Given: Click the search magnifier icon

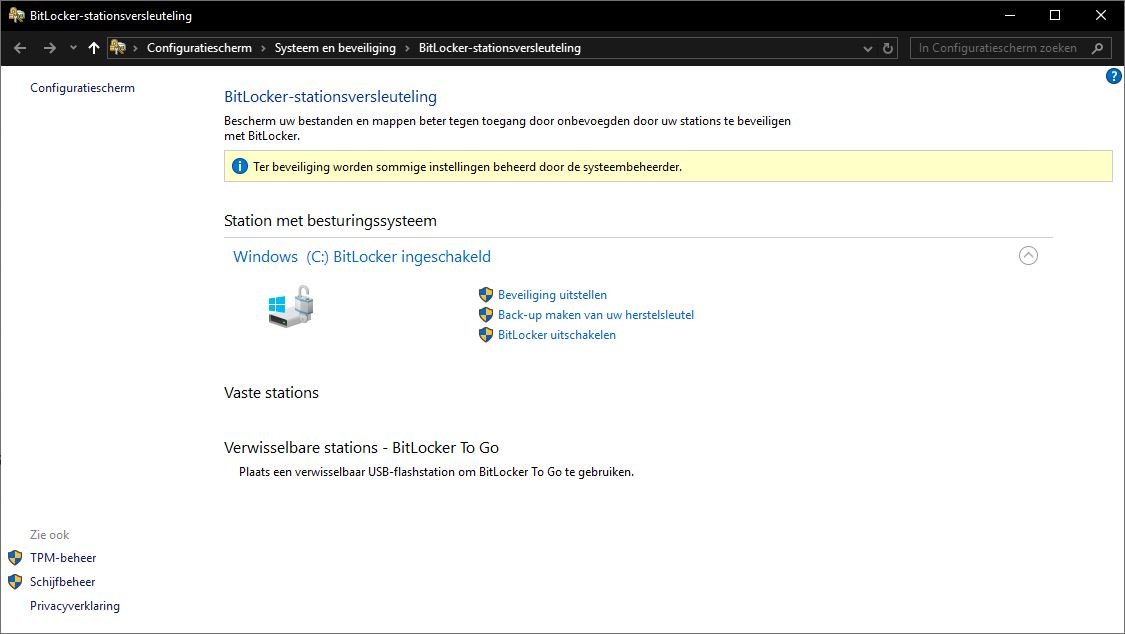Looking at the screenshot, I should (x=1098, y=48).
